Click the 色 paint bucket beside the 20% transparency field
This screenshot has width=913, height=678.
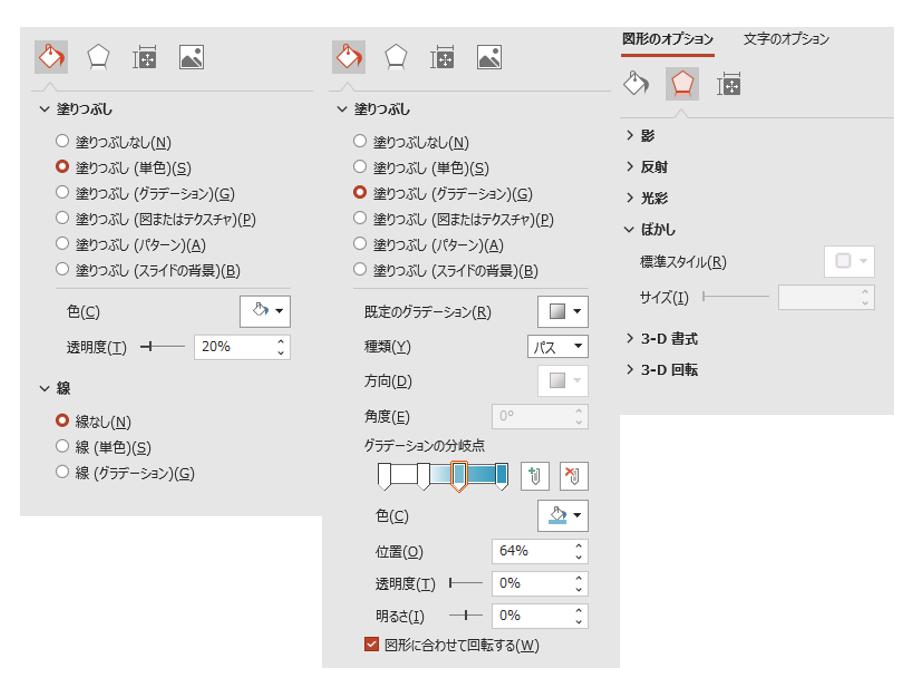pos(265,312)
